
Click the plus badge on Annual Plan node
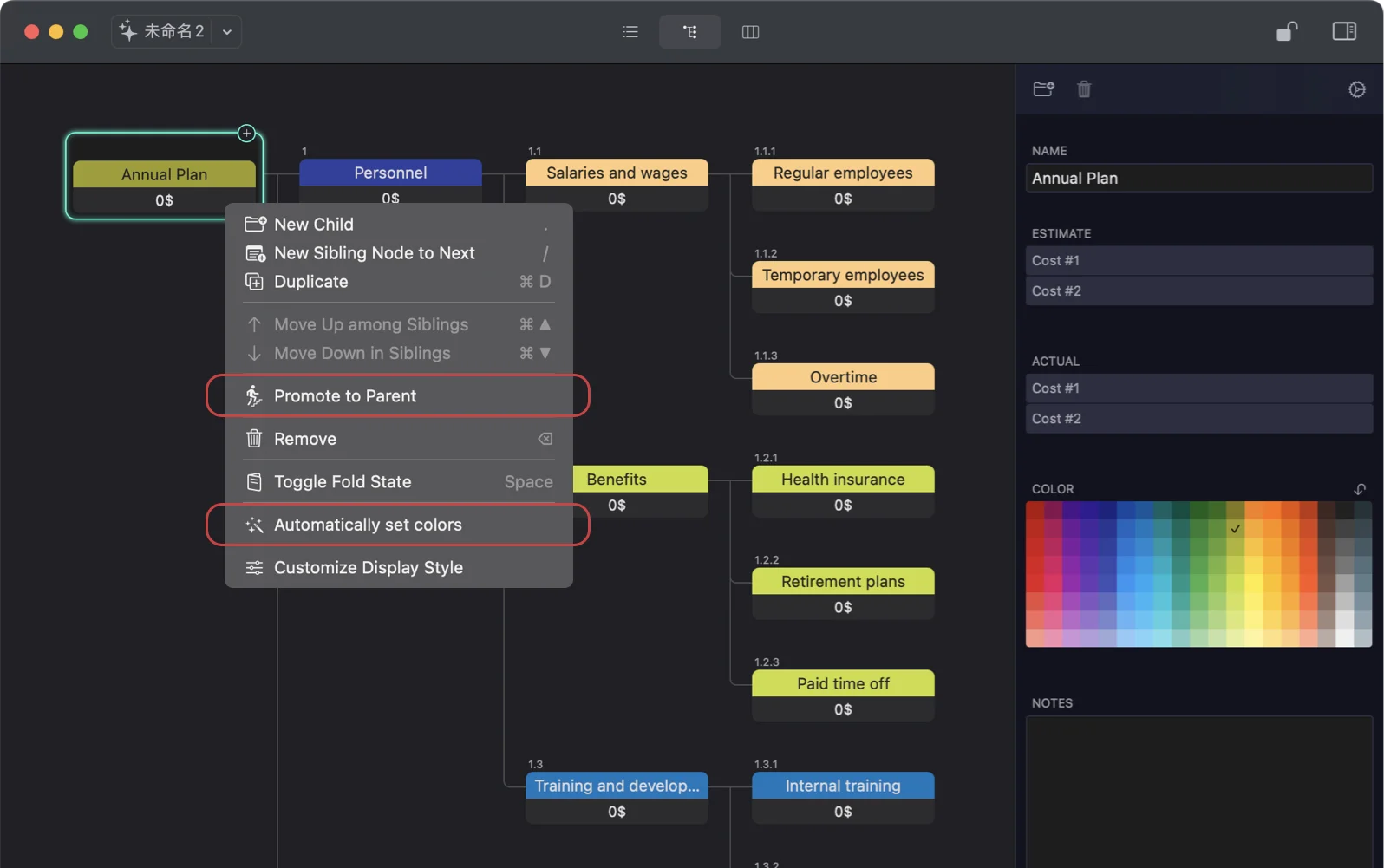click(247, 134)
